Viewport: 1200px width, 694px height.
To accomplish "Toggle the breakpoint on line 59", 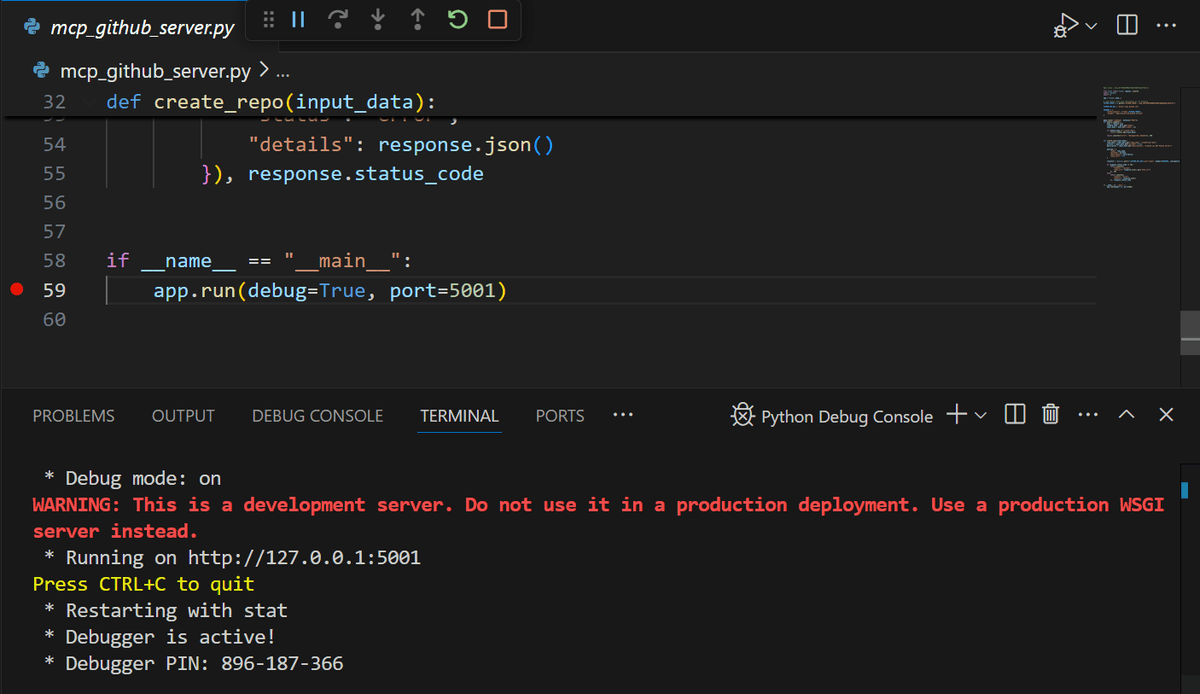I will tap(17, 290).
